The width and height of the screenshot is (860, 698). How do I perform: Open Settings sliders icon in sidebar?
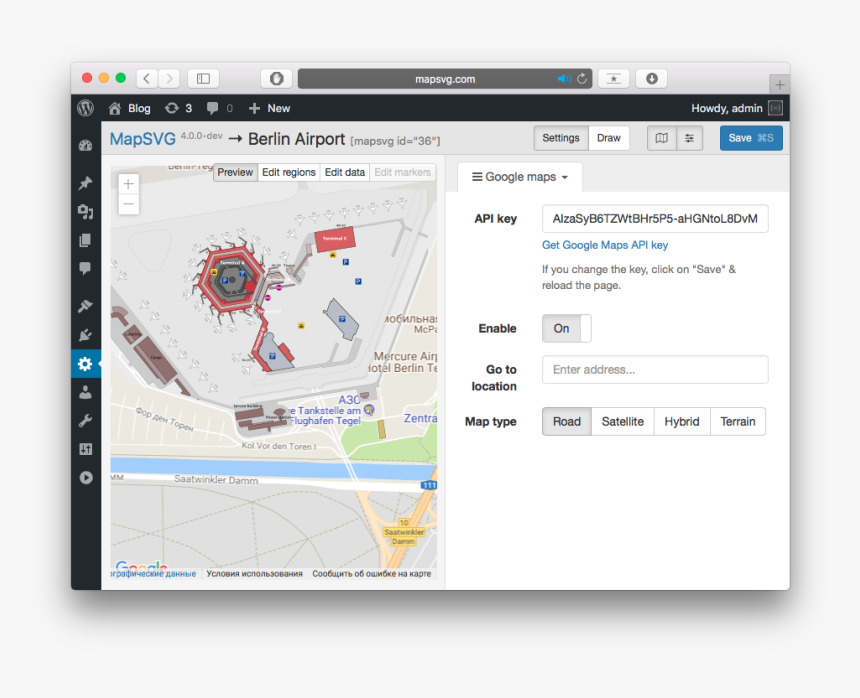point(86,449)
